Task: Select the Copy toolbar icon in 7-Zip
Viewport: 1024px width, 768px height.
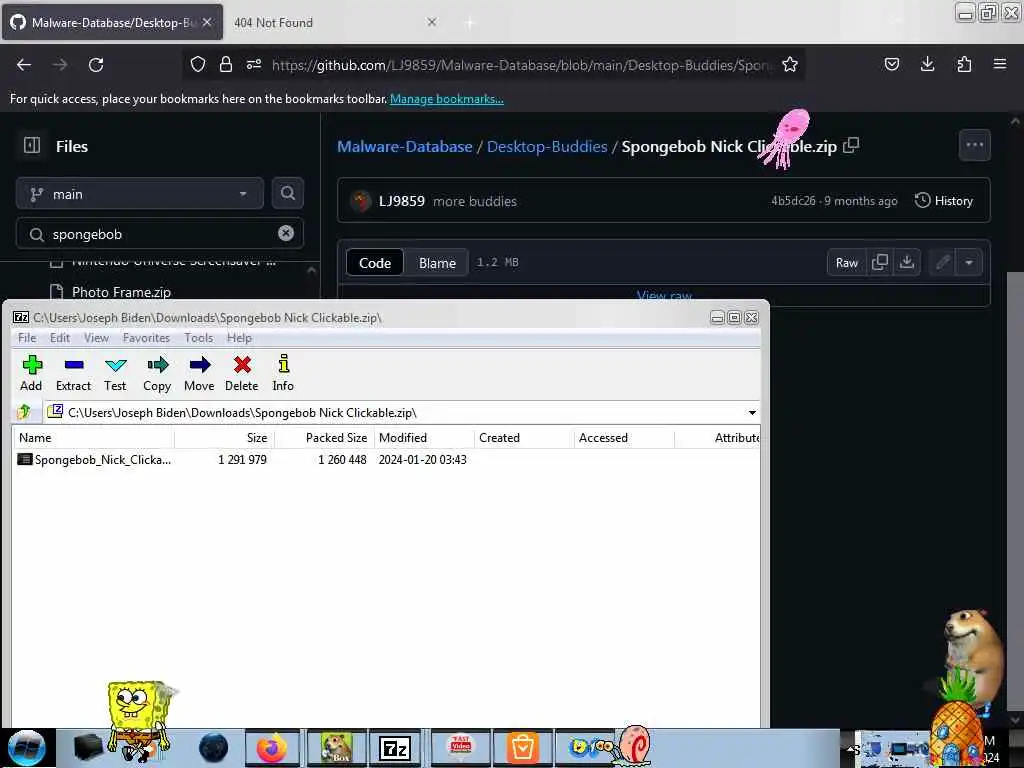Action: click(157, 373)
